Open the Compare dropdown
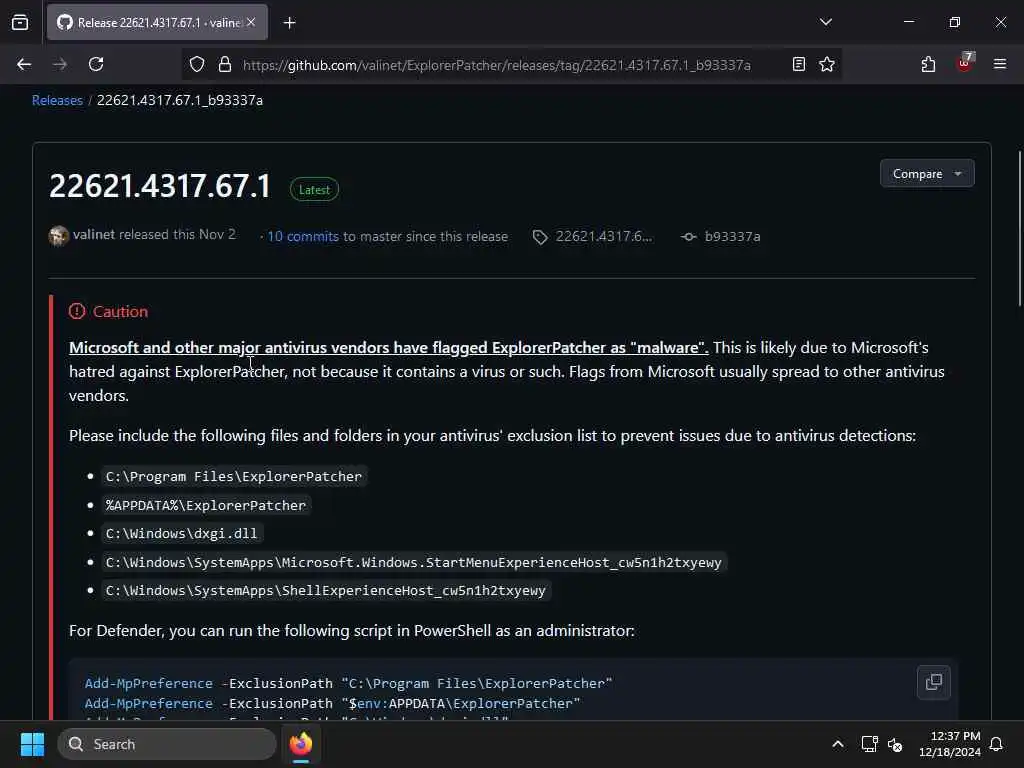The image size is (1024, 768). pos(927,174)
